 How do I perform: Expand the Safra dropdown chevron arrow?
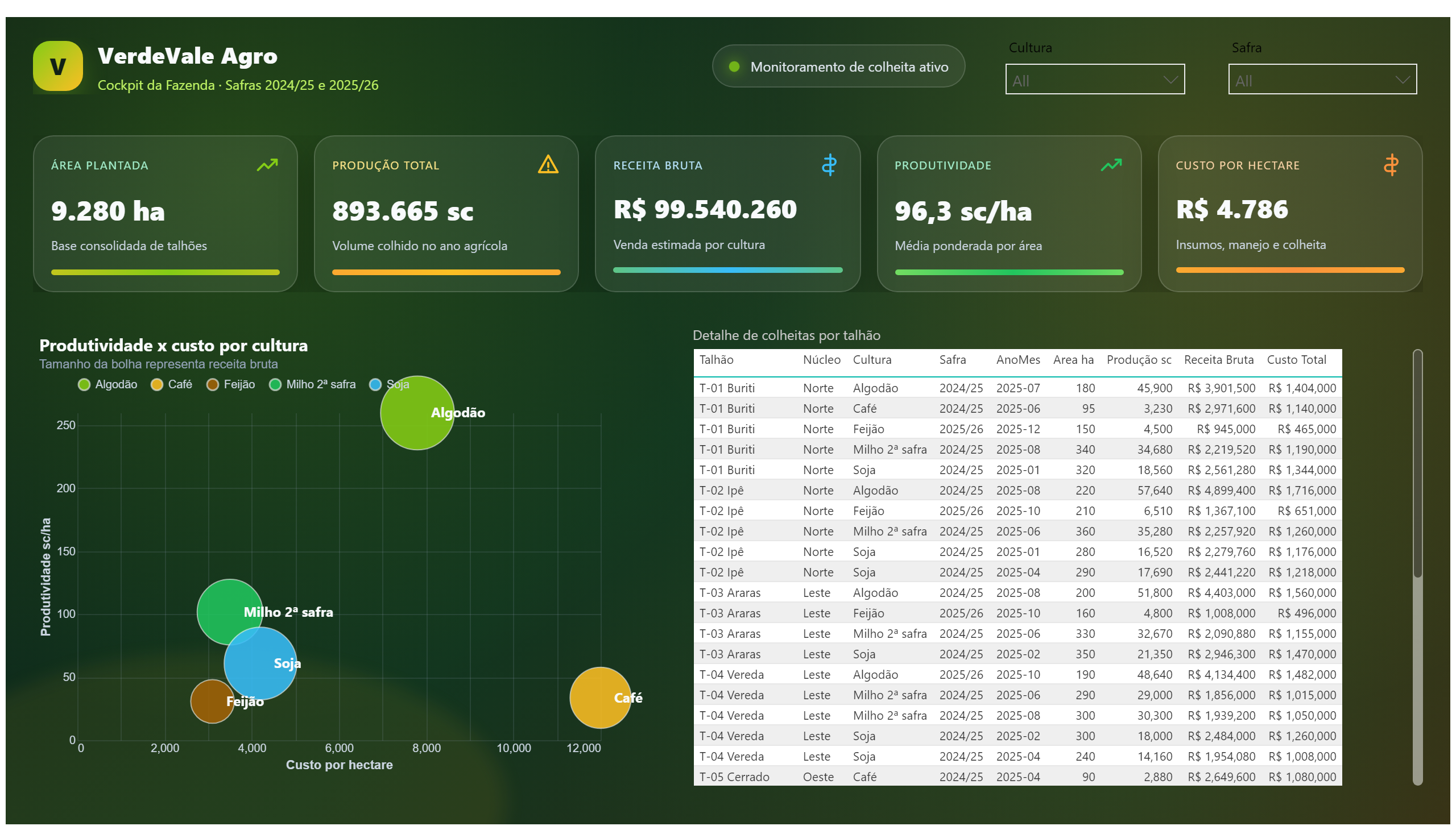pos(1403,80)
